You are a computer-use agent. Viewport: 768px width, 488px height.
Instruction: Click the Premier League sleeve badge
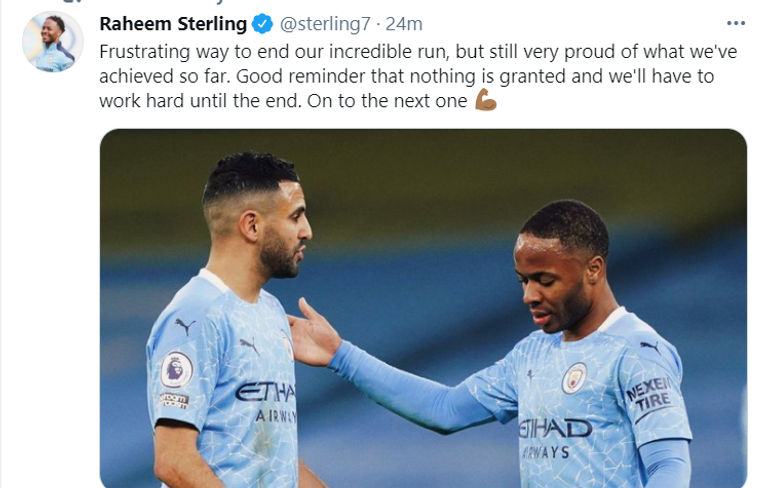coord(176,372)
